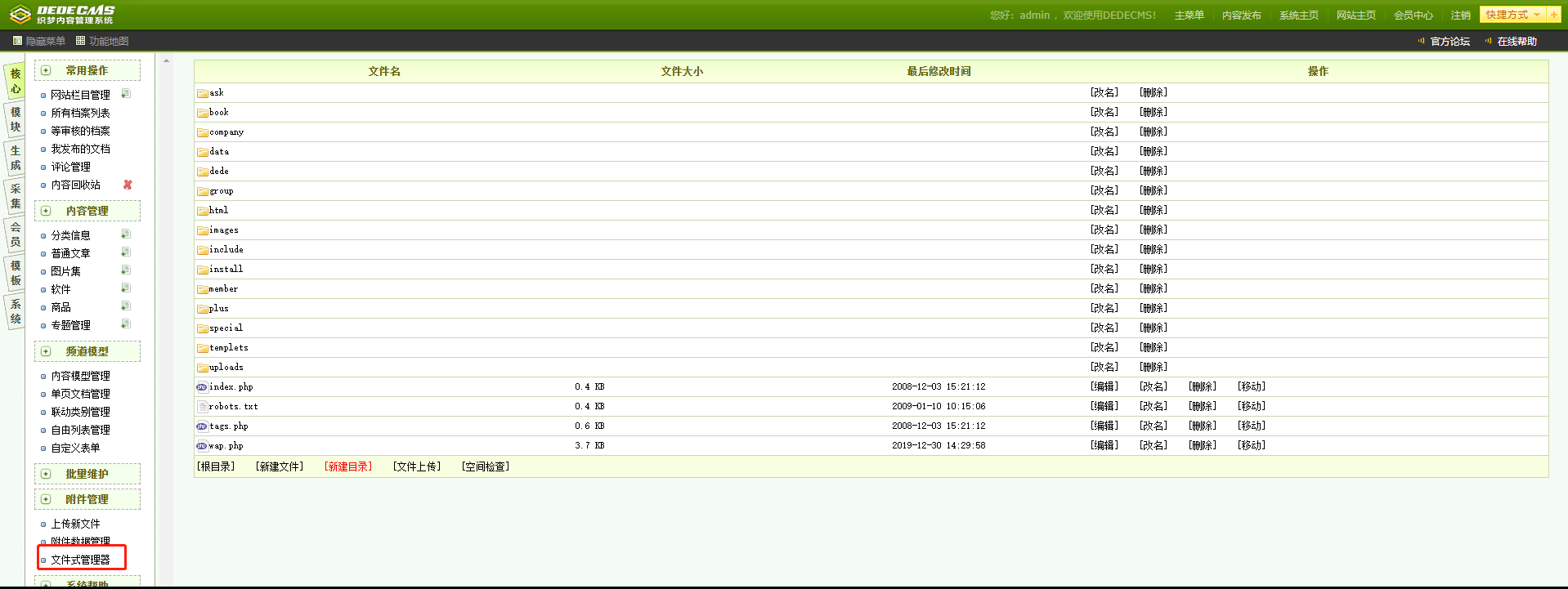Select the 生成 vertical tab
Viewport: 1568px width, 589px height.
15,158
